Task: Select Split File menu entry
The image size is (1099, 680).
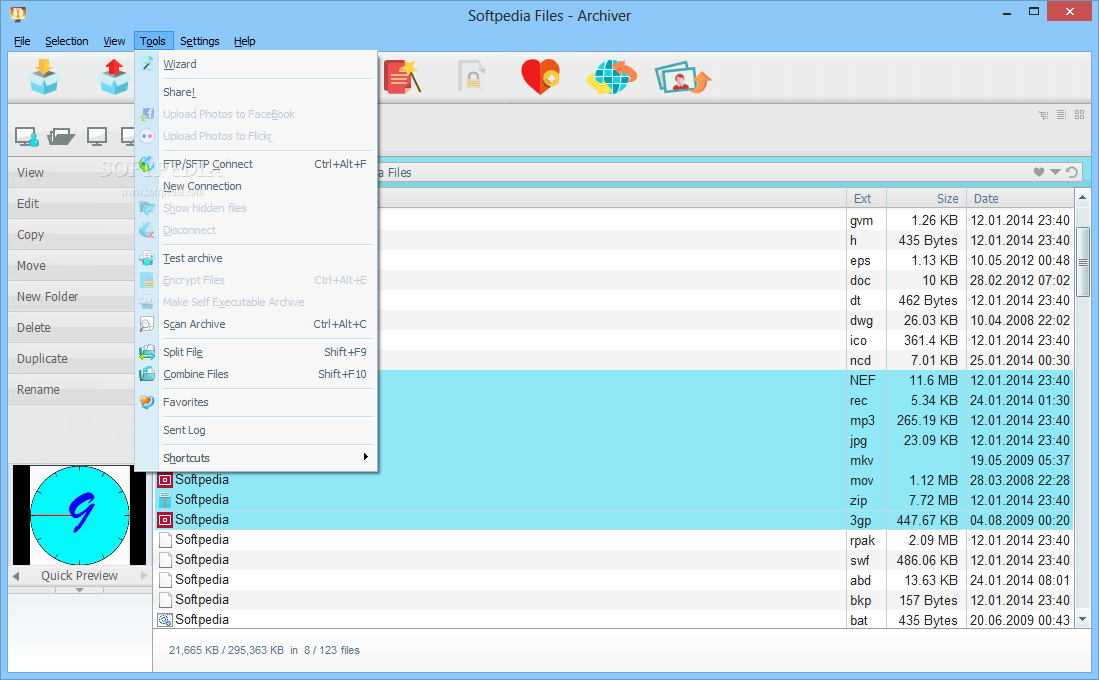Action: click(257, 352)
